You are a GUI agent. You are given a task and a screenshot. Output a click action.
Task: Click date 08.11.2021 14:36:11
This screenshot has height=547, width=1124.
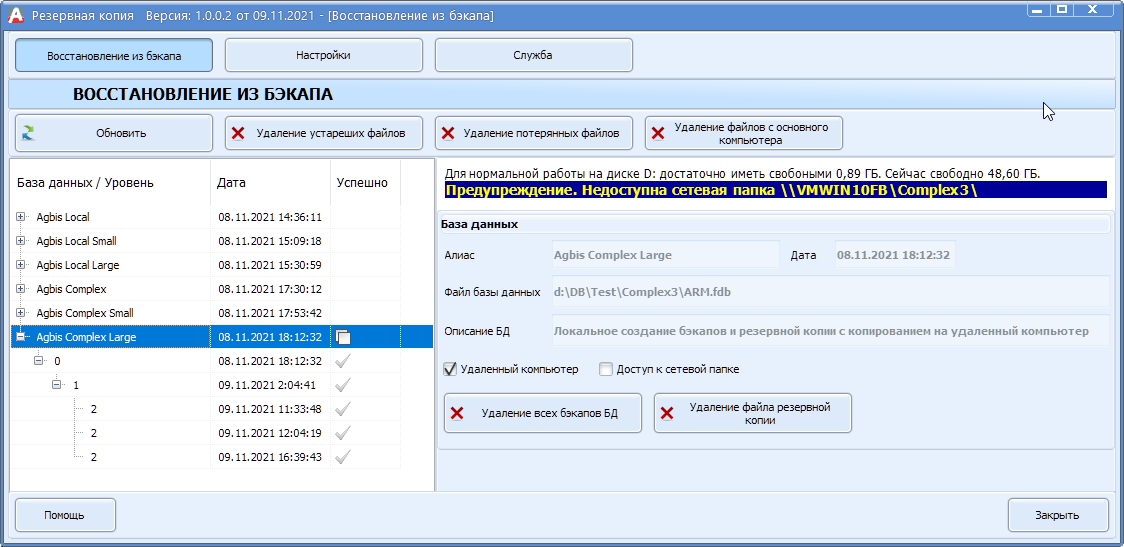[270, 217]
